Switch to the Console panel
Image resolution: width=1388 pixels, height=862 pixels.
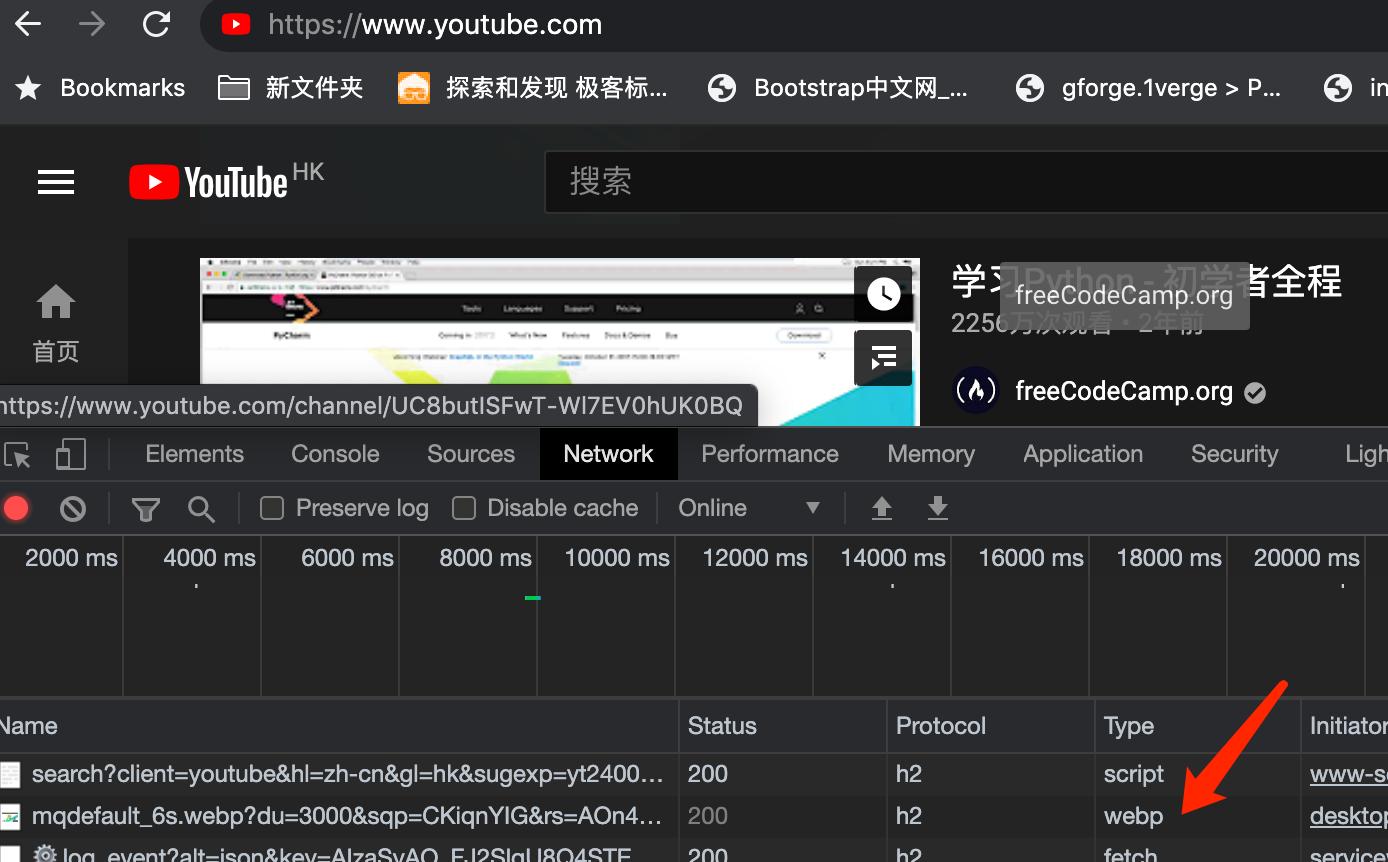coord(334,453)
